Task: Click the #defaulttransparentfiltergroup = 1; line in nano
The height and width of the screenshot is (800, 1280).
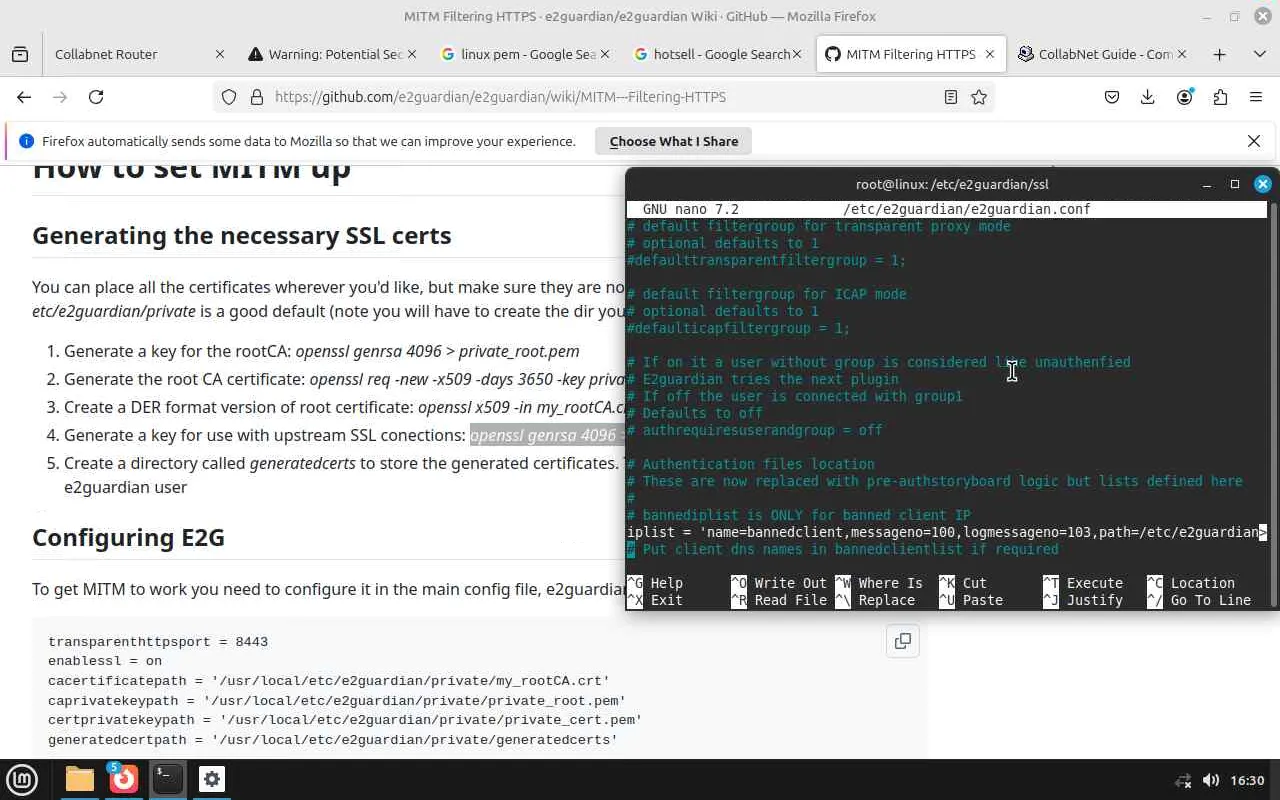Action: (x=767, y=260)
